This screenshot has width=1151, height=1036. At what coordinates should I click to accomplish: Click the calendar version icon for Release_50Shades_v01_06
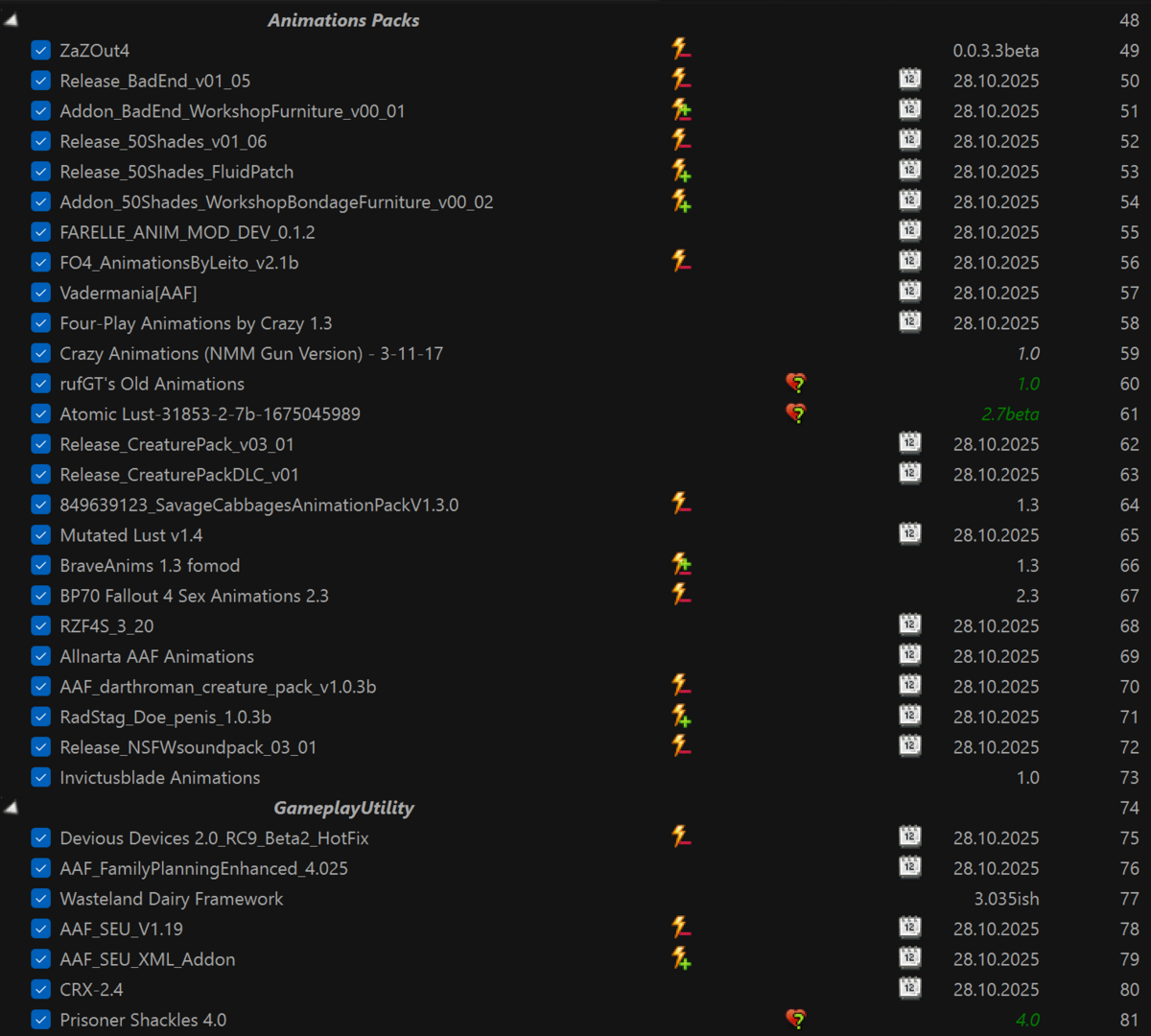(909, 140)
